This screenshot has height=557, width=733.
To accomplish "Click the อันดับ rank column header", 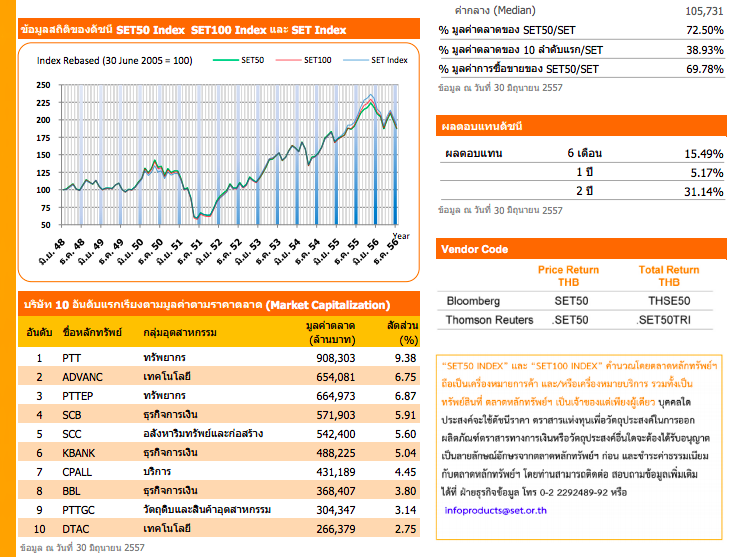I will click(39, 333).
